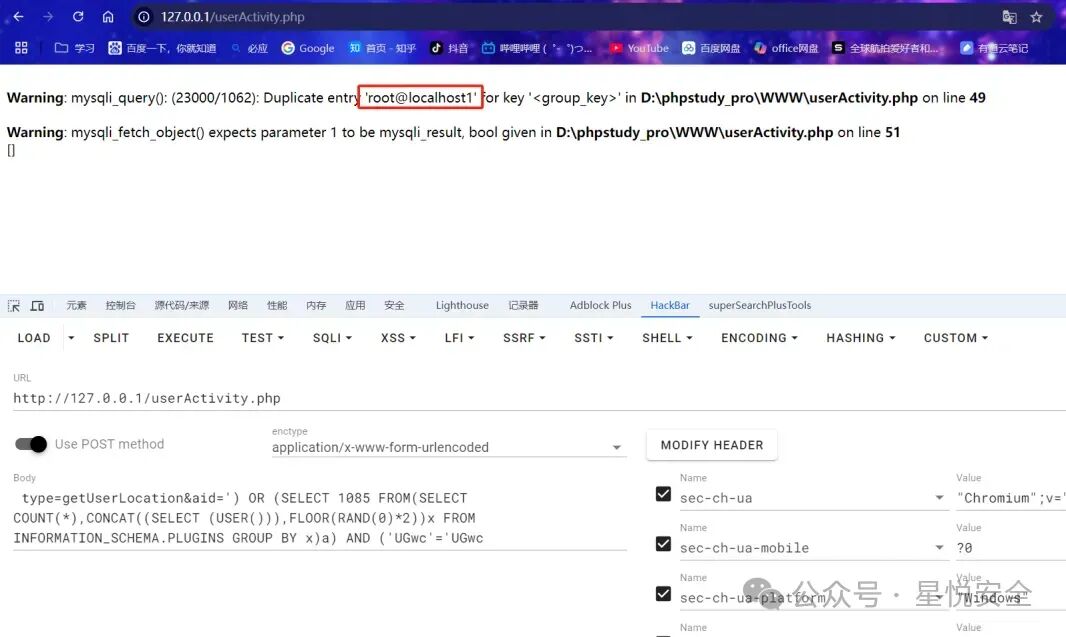Open the 有道云笔记 bookmark
Viewport: 1066px width, 637px height.
994,48
